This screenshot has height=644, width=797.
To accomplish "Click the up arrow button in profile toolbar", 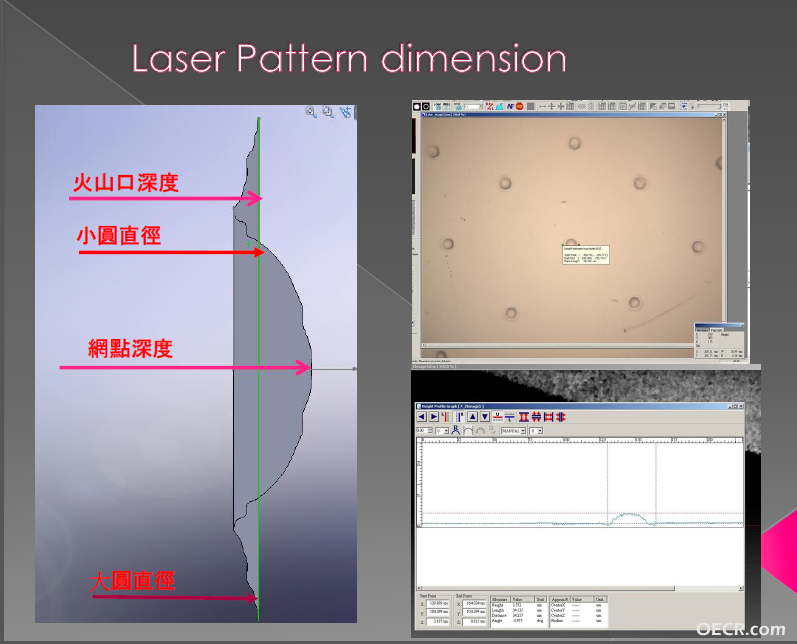I will click(x=472, y=417).
